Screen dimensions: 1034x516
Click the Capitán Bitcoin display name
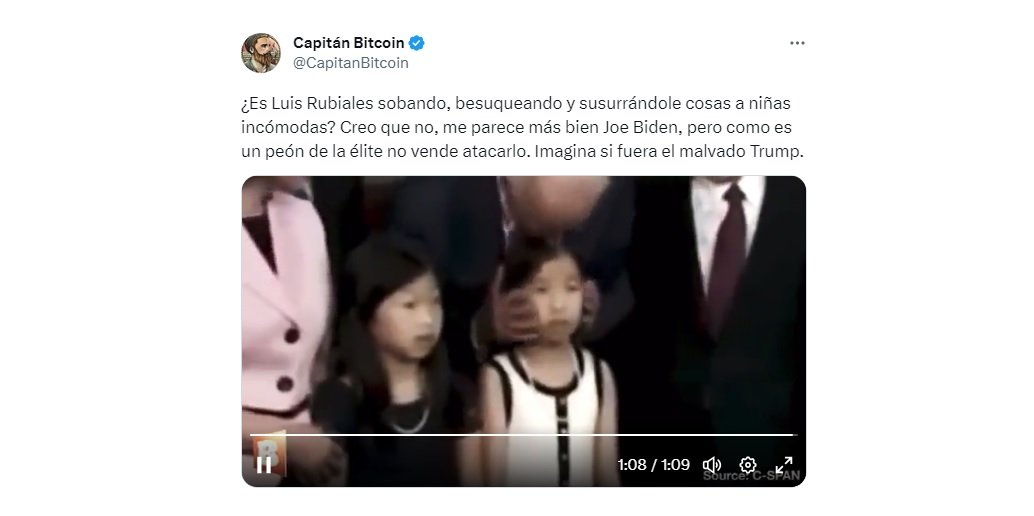click(x=349, y=43)
